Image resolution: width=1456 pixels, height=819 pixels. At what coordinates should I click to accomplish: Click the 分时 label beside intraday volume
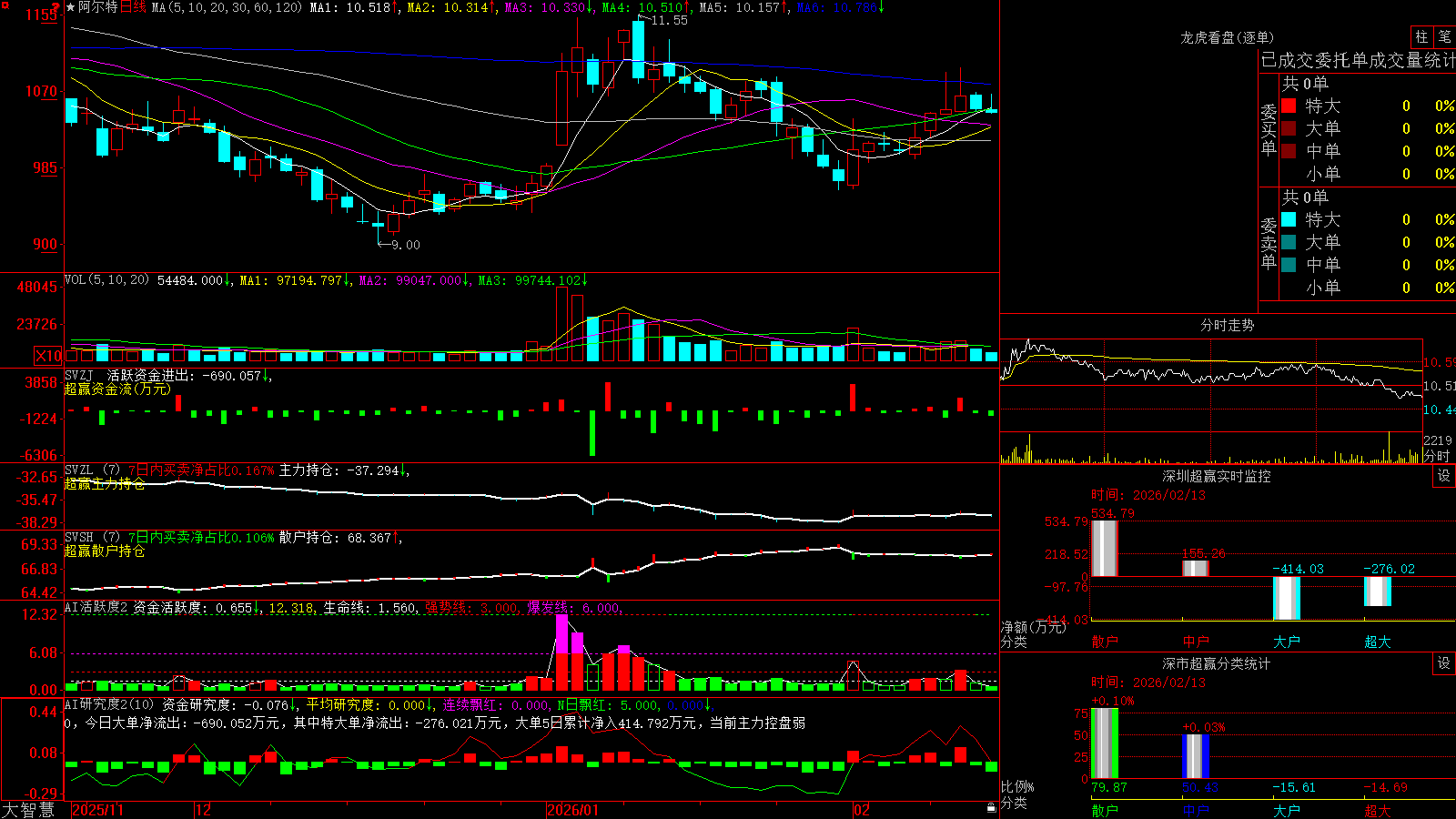pos(1437,456)
